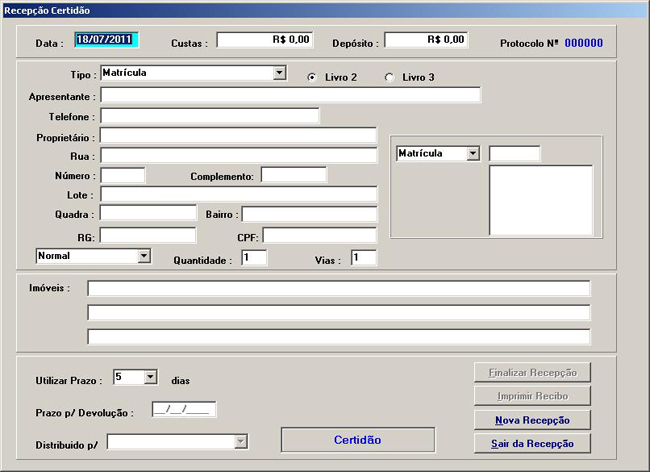Click the Protocolo number 000000
This screenshot has height=472, width=650.
[x=583, y=43]
